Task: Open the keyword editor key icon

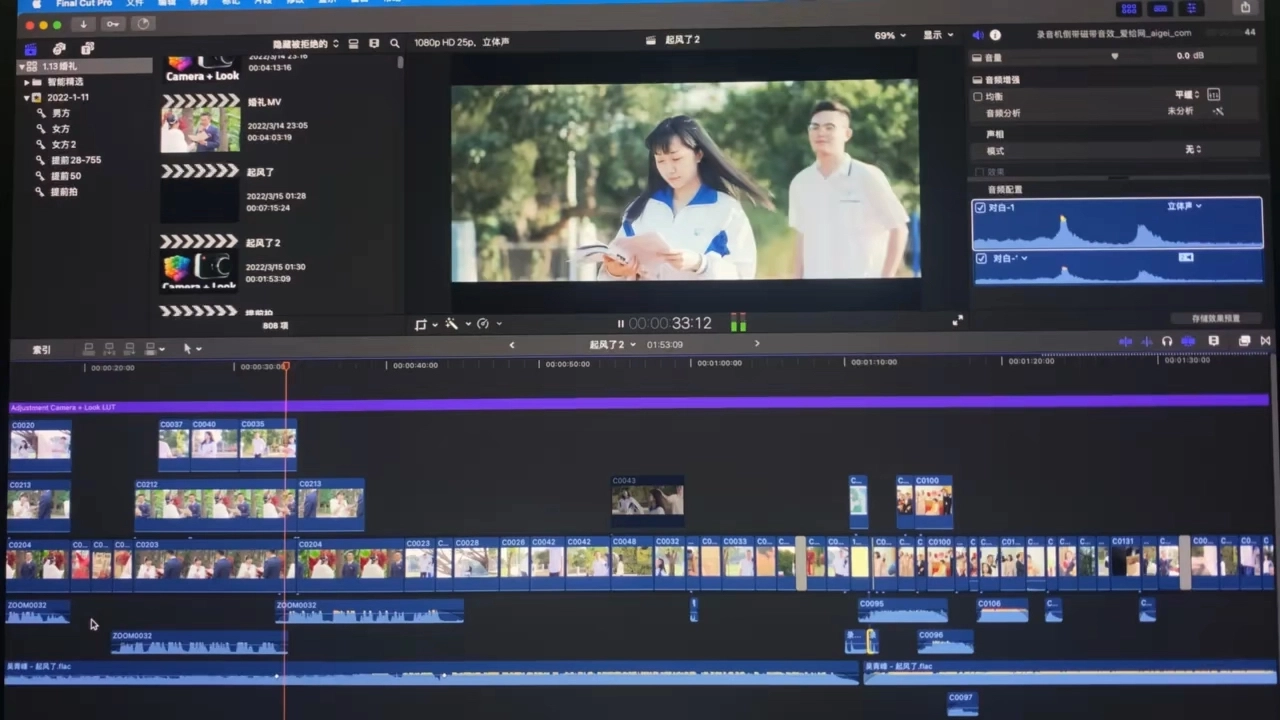Action: (112, 24)
